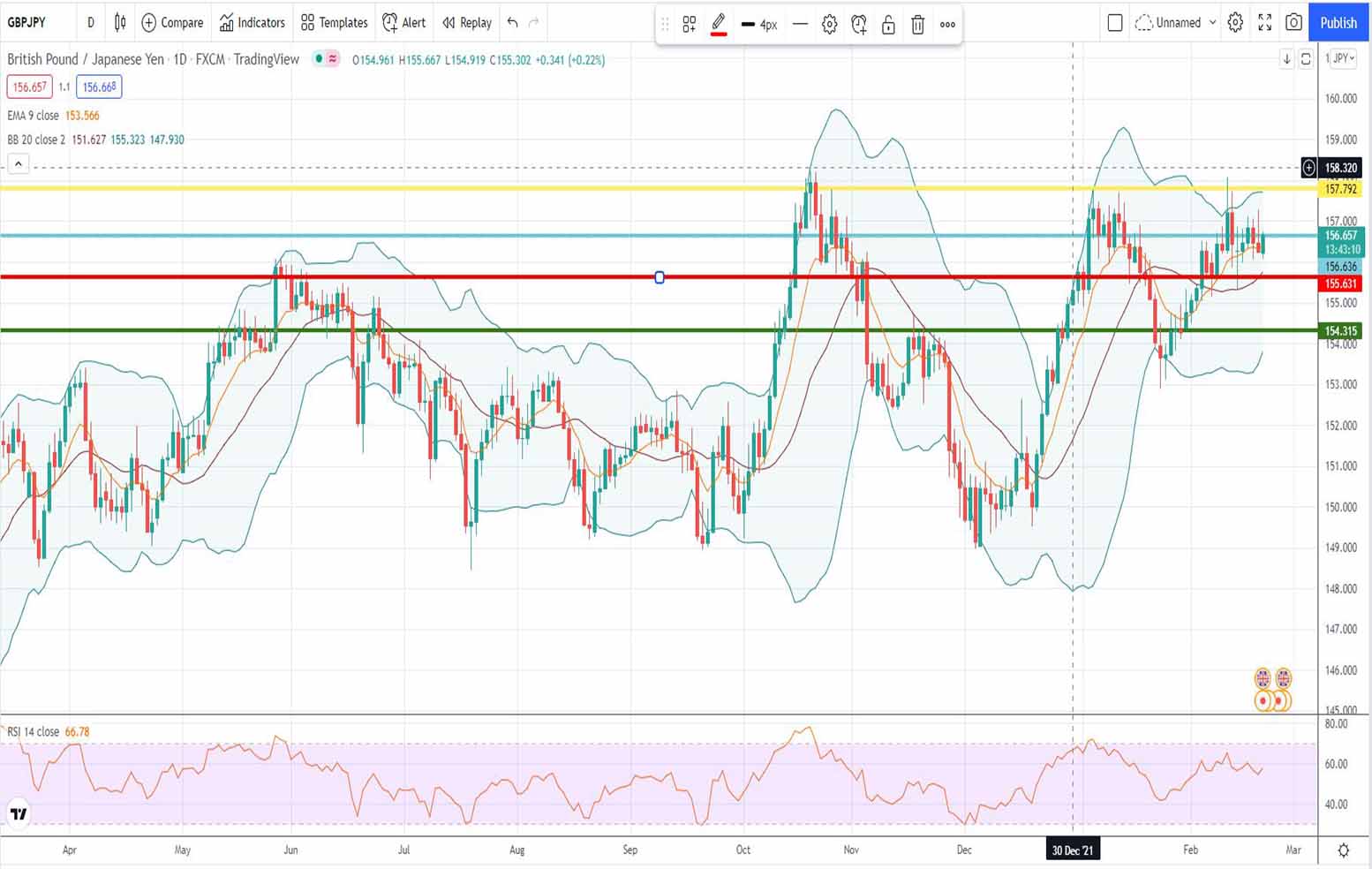
Task: Open the red line color picker
Action: [719, 25]
